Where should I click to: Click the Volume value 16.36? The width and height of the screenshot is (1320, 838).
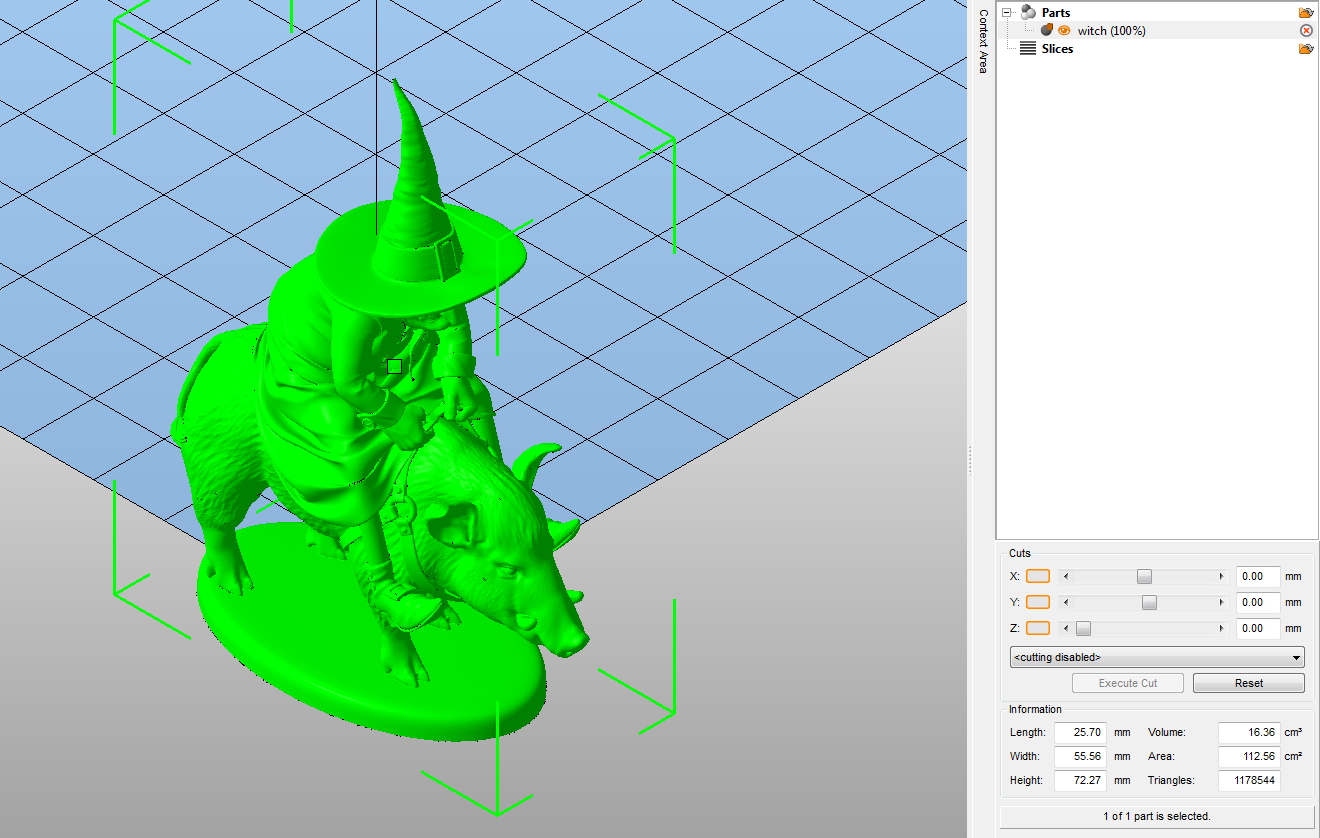click(x=1249, y=732)
